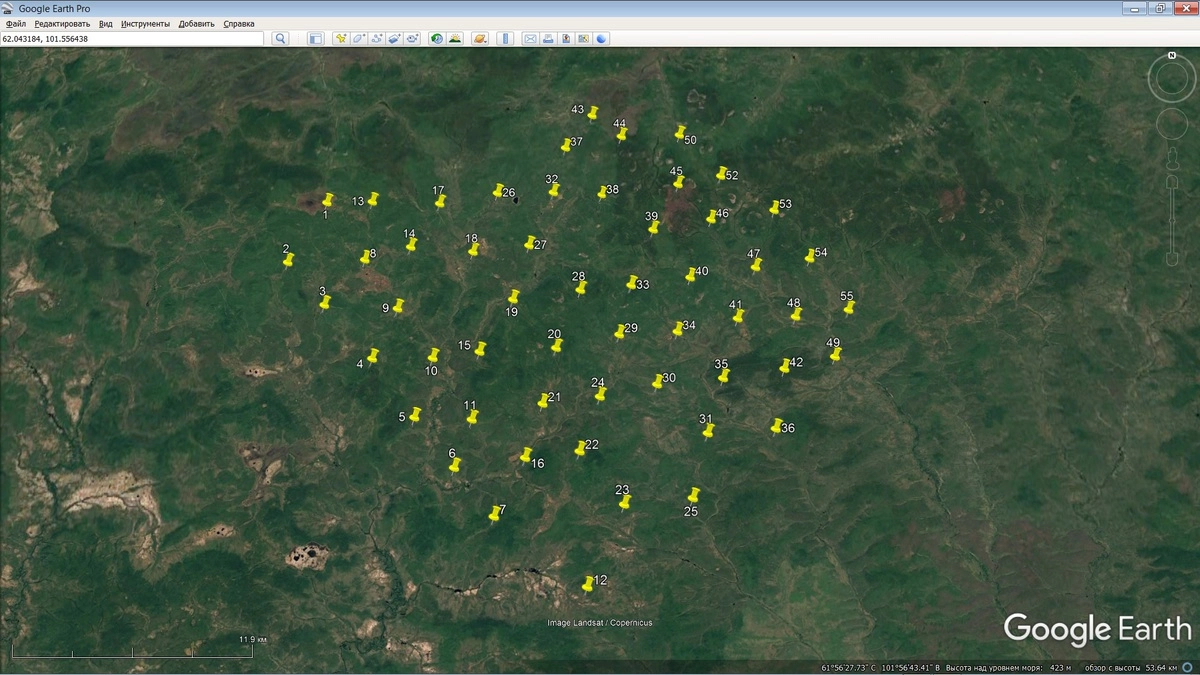Open the ruler measurement tool
This screenshot has width=1200, height=675.
pos(505,38)
